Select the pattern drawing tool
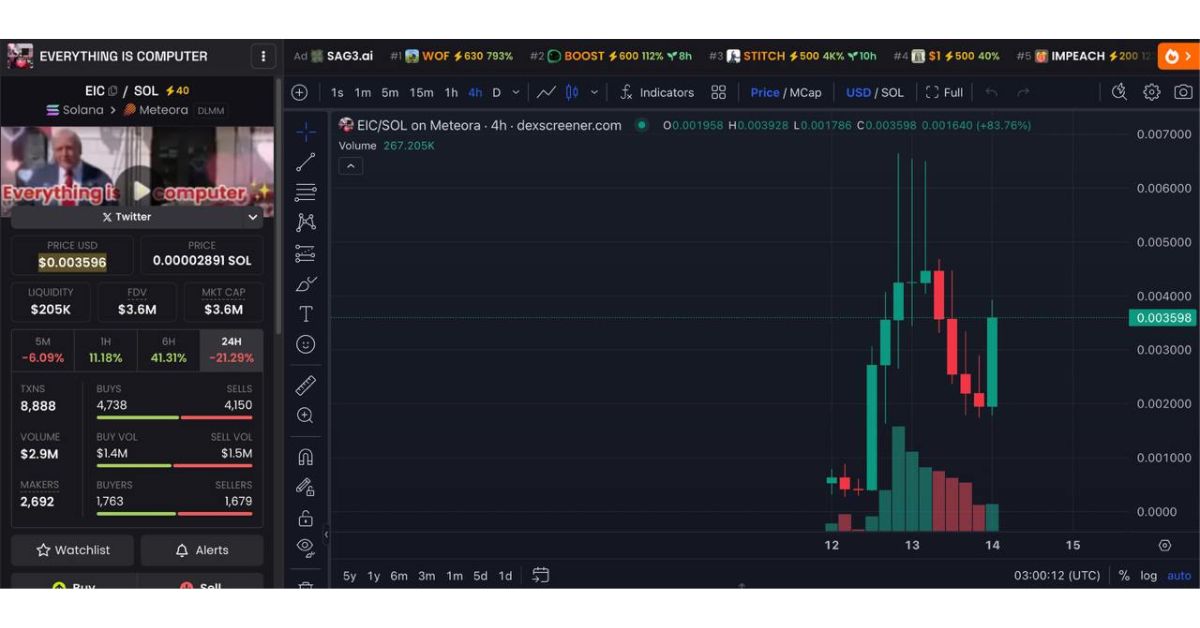Image resolution: width=1200 pixels, height=628 pixels. pyautogui.click(x=306, y=222)
